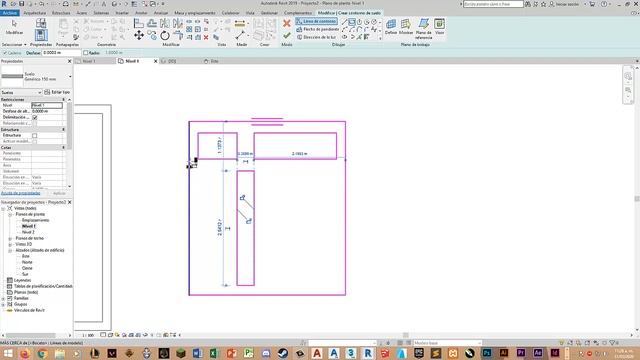Open Word from the Windows taskbar
640x360 pixels.
(x=197, y=353)
